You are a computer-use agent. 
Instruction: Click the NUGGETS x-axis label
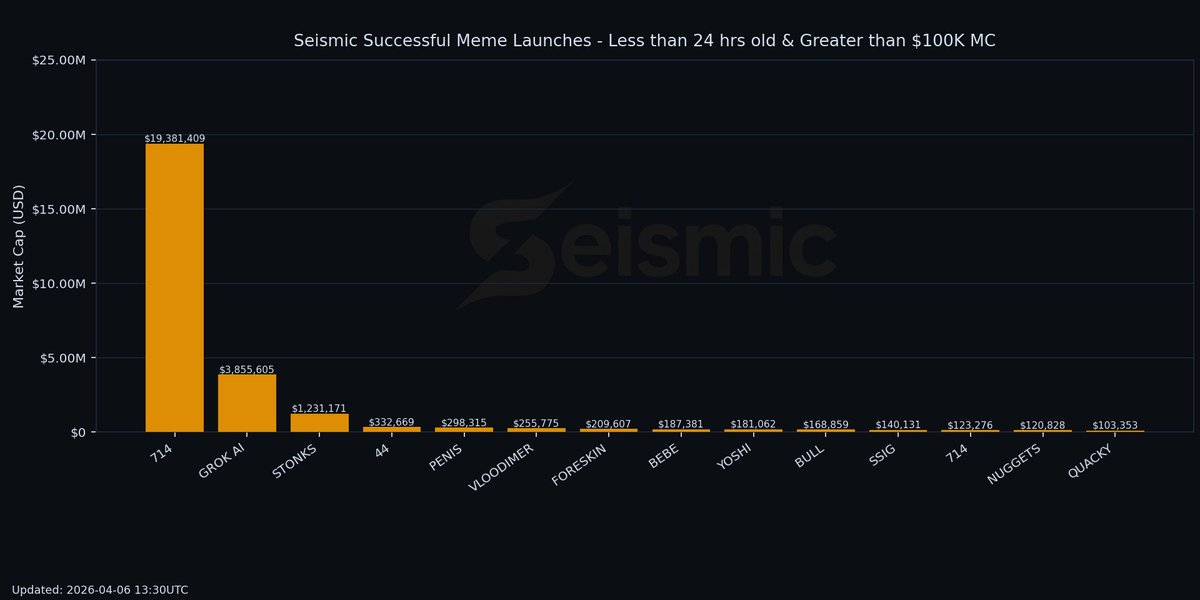point(1014,464)
